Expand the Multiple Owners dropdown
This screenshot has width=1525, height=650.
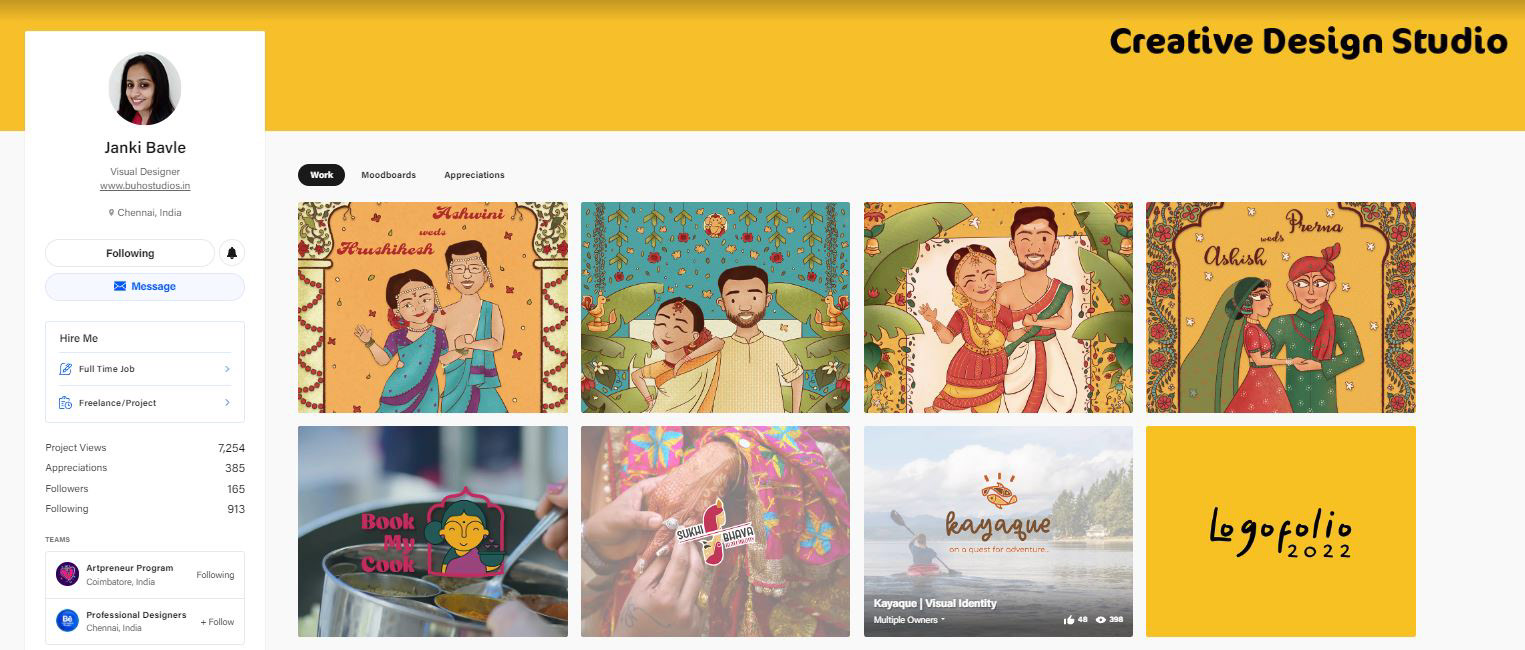pyautogui.click(x=909, y=620)
